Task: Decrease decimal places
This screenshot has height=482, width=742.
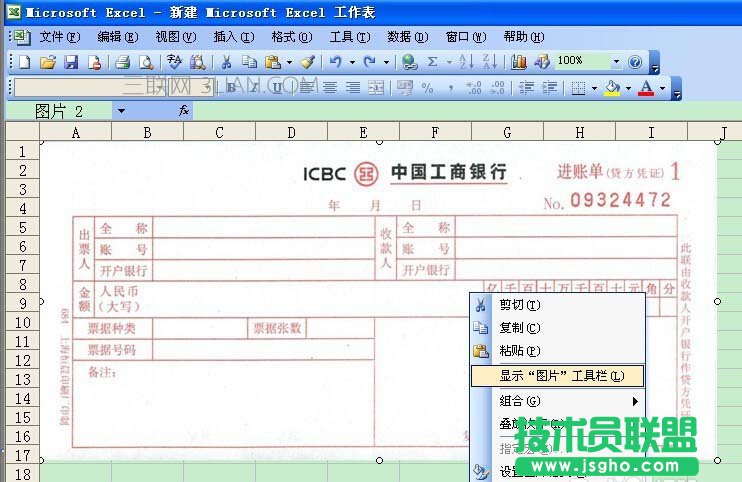Action: [497, 88]
